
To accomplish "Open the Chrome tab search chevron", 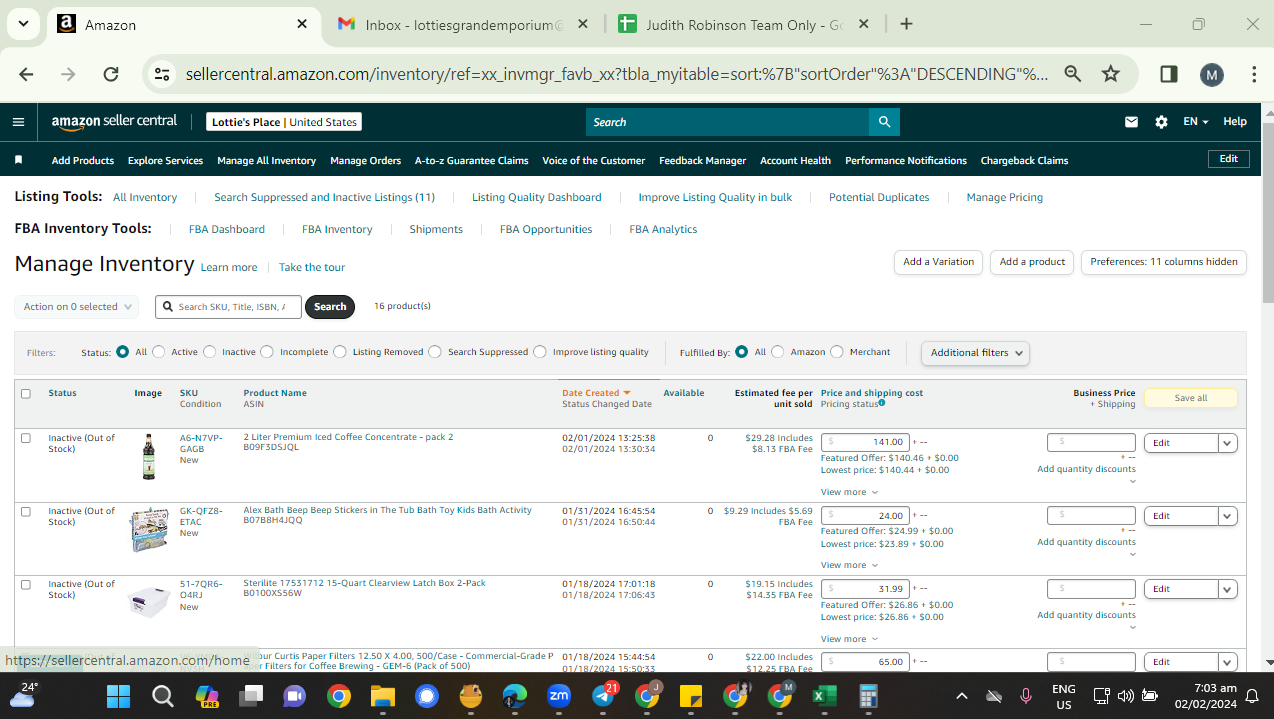I will click(22, 24).
